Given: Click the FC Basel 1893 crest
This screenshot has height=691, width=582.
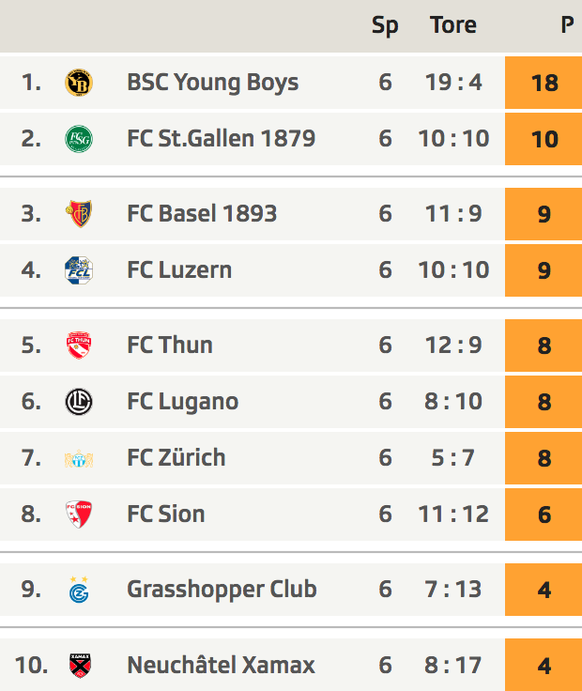Looking at the screenshot, I should (x=79, y=214).
